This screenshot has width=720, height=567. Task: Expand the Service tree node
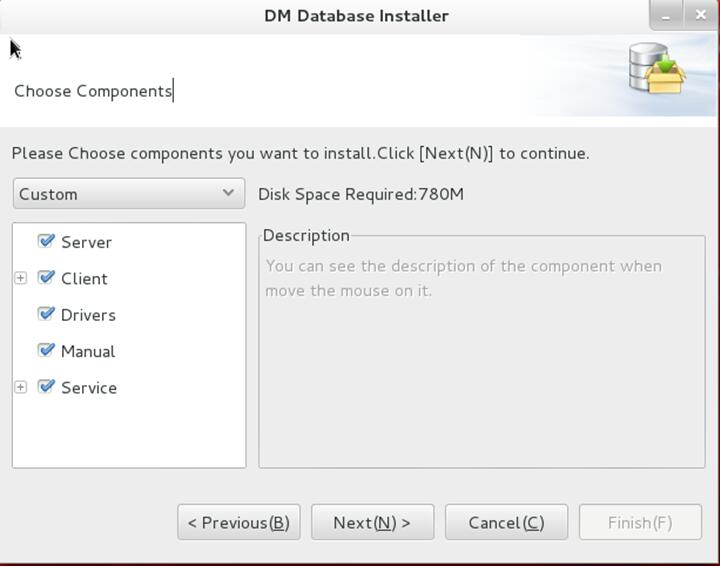click(20, 387)
